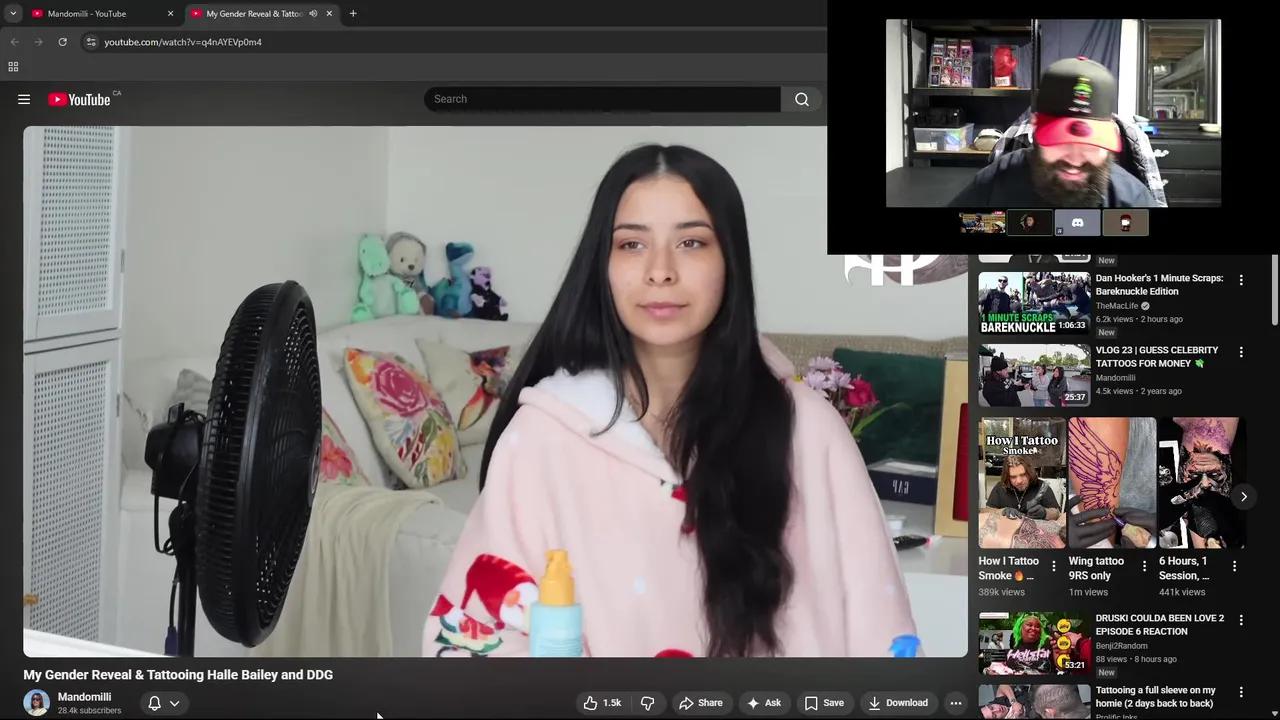Open options for Wing tattoo short
This screenshot has height=720, width=1280.
point(1144,566)
